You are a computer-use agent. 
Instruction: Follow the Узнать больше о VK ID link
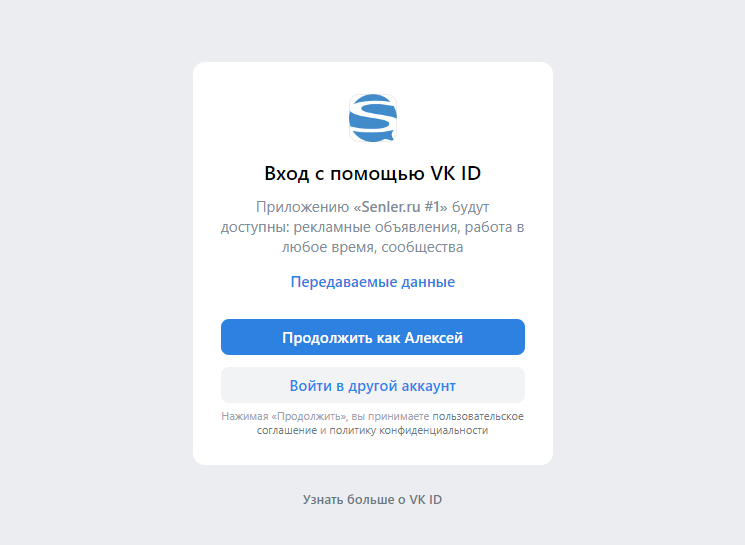[372, 499]
